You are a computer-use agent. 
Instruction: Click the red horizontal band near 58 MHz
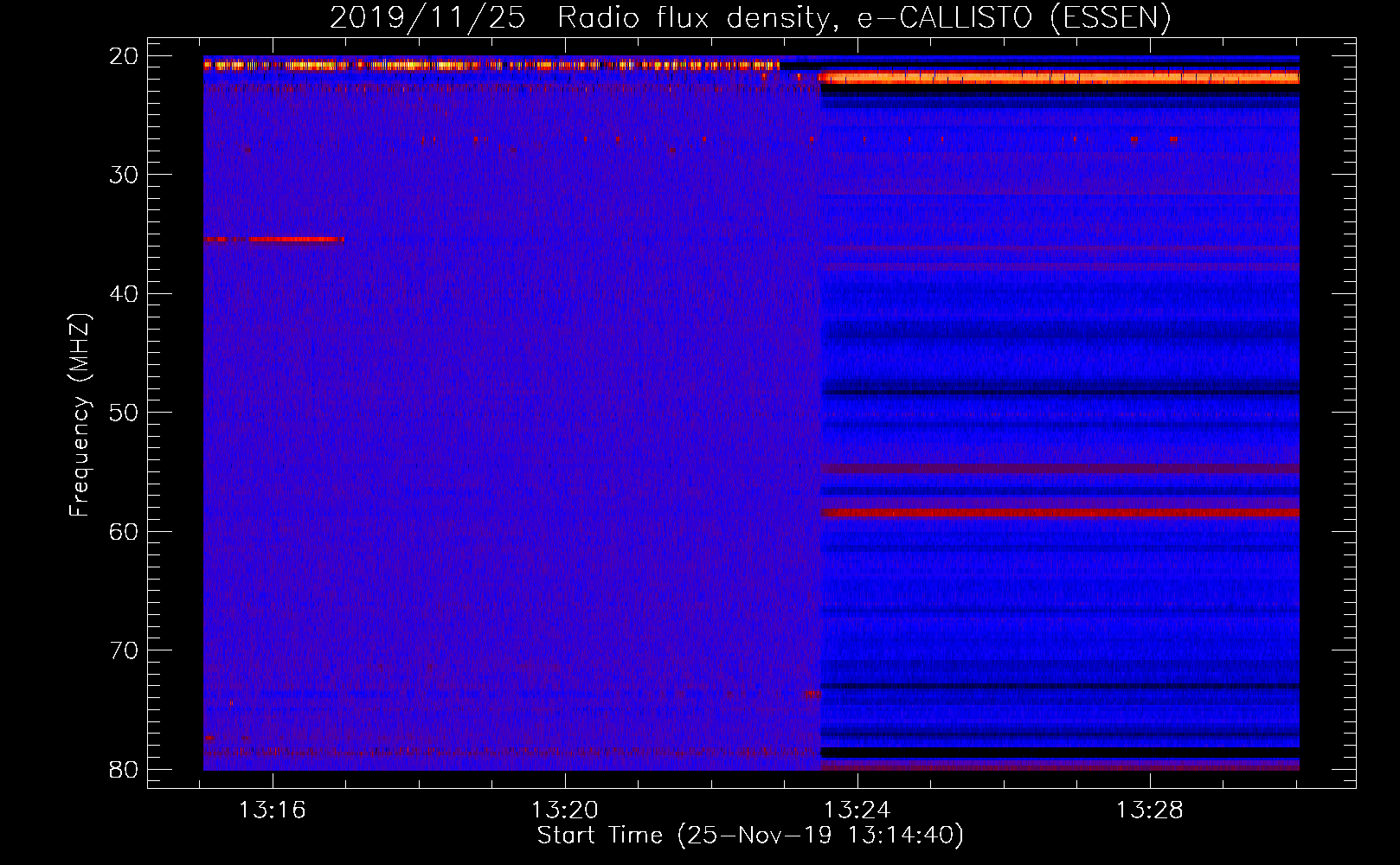click(x=1060, y=513)
